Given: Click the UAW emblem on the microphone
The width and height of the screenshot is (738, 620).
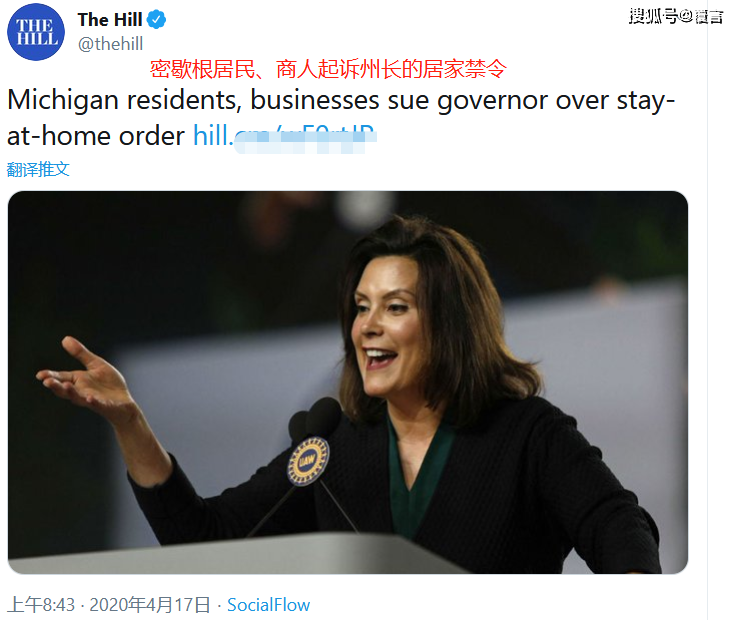Looking at the screenshot, I should pyautogui.click(x=308, y=461).
